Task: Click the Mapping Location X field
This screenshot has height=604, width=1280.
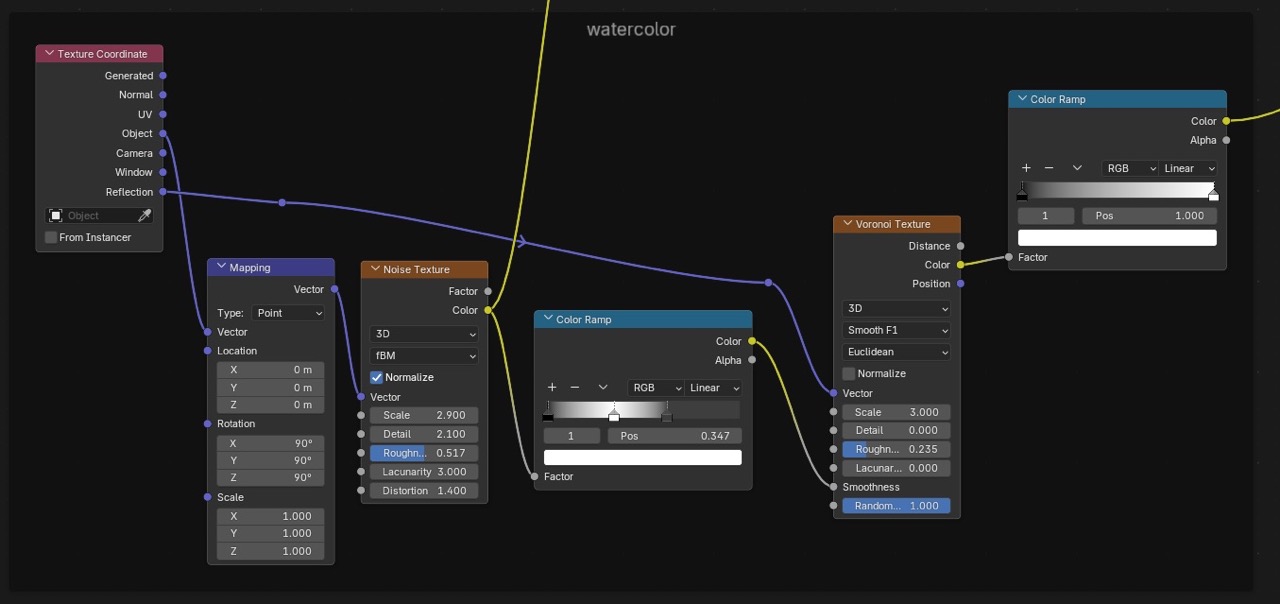Action: pyautogui.click(x=270, y=370)
